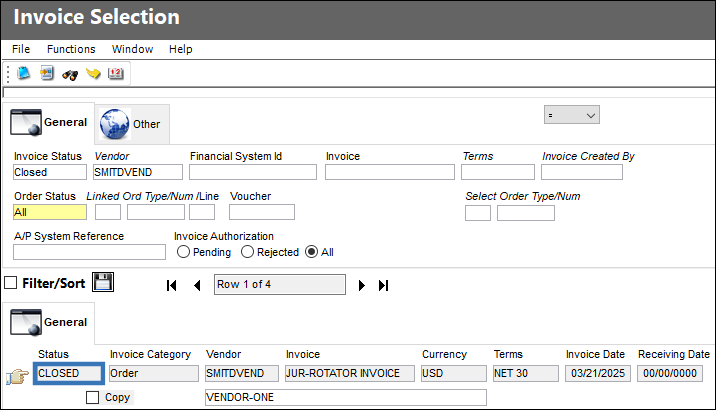Screen dimensions: 716x410
Task: Click the Select Order Num field
Action: pyautogui.click(x=526, y=213)
